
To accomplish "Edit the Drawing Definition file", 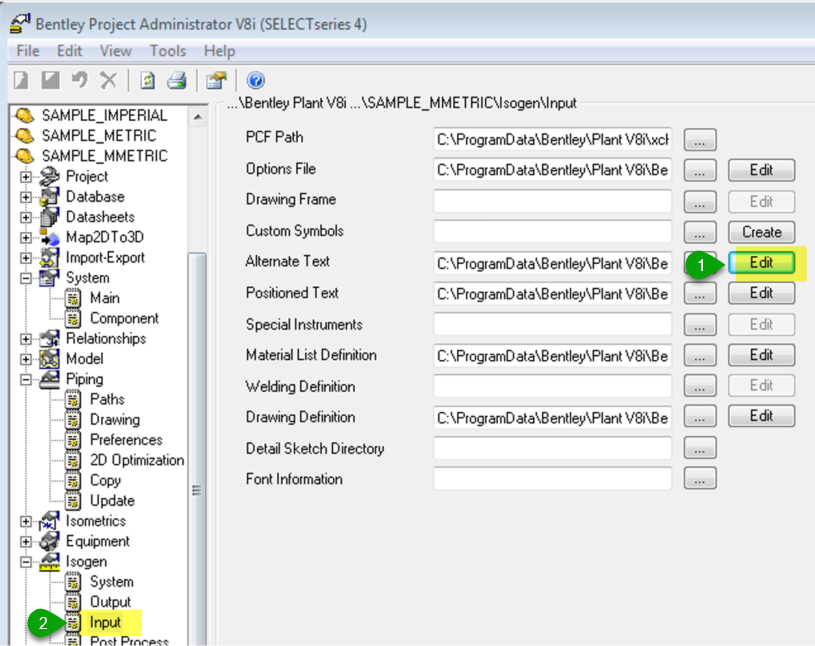I will click(761, 416).
